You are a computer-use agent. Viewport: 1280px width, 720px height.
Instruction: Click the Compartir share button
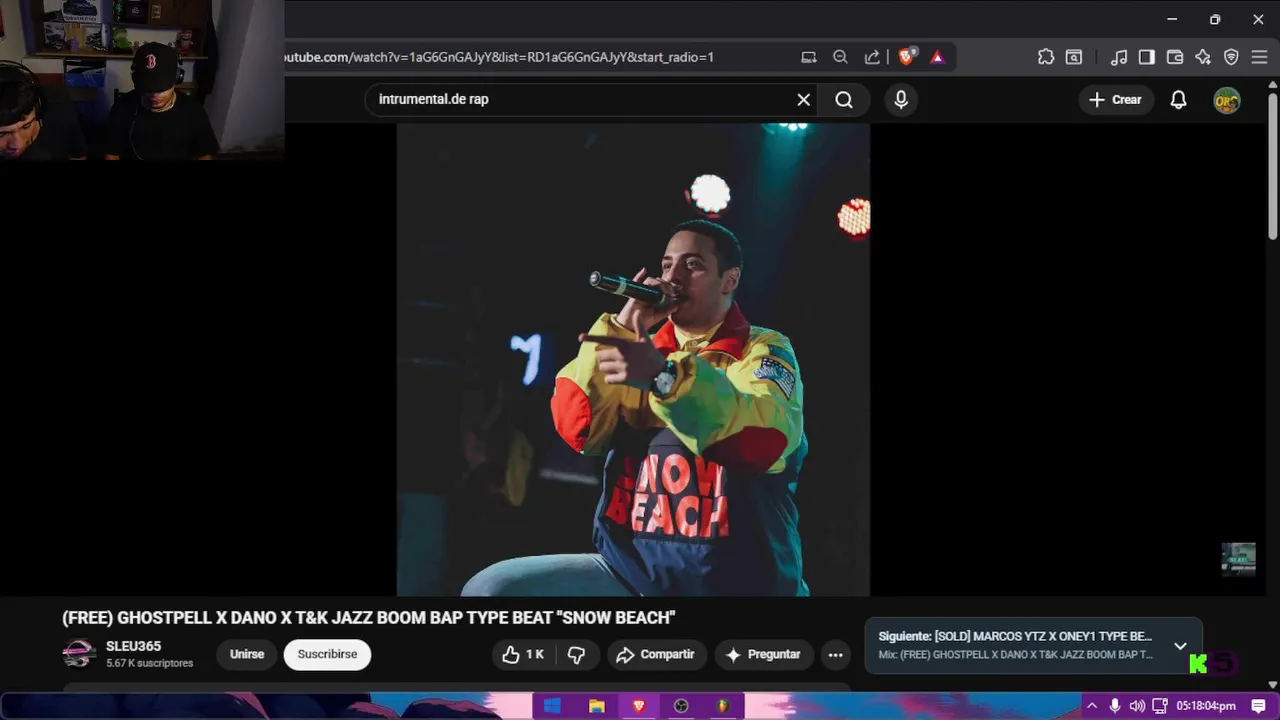coord(655,654)
